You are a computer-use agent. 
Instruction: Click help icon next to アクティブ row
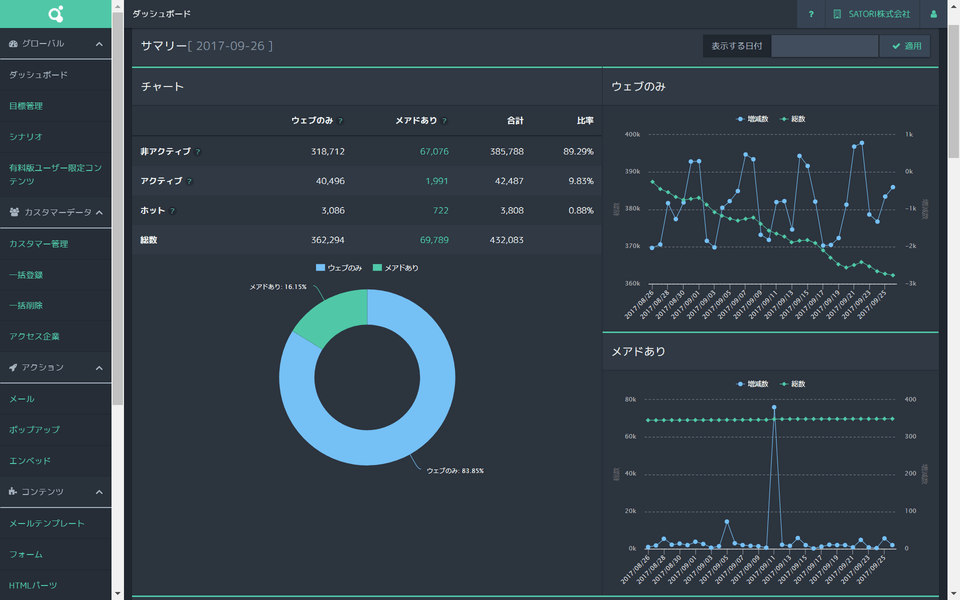pyautogui.click(x=190, y=182)
